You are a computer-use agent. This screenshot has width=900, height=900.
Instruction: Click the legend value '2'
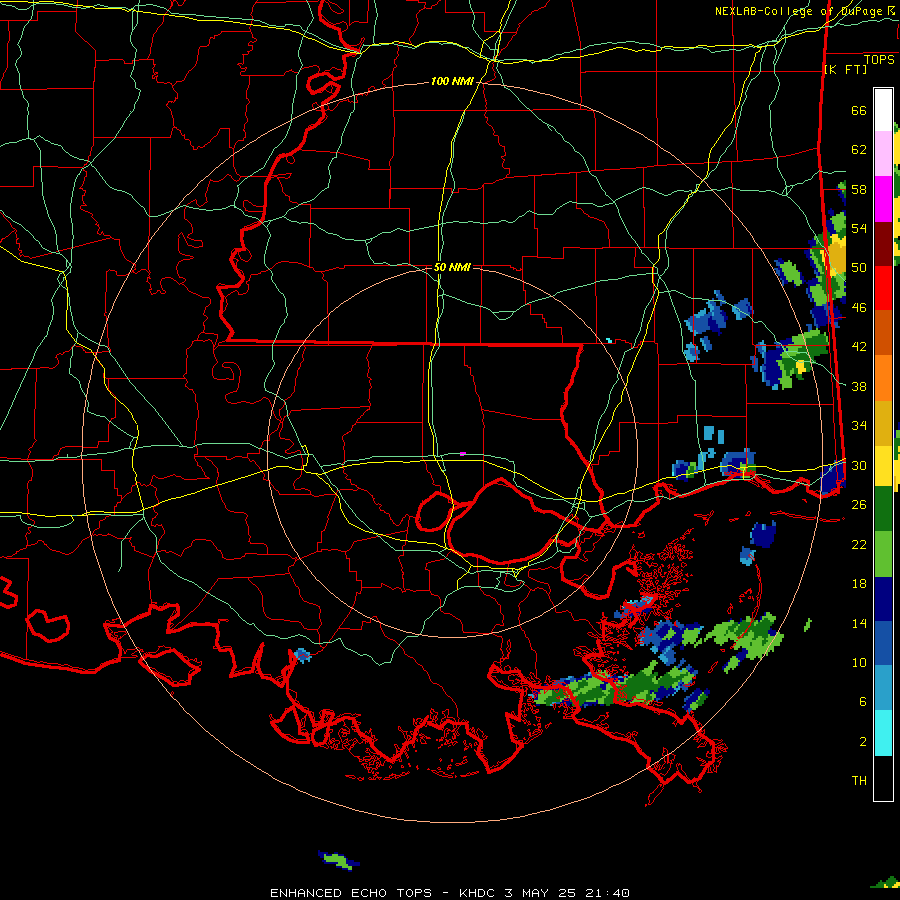coord(863,742)
